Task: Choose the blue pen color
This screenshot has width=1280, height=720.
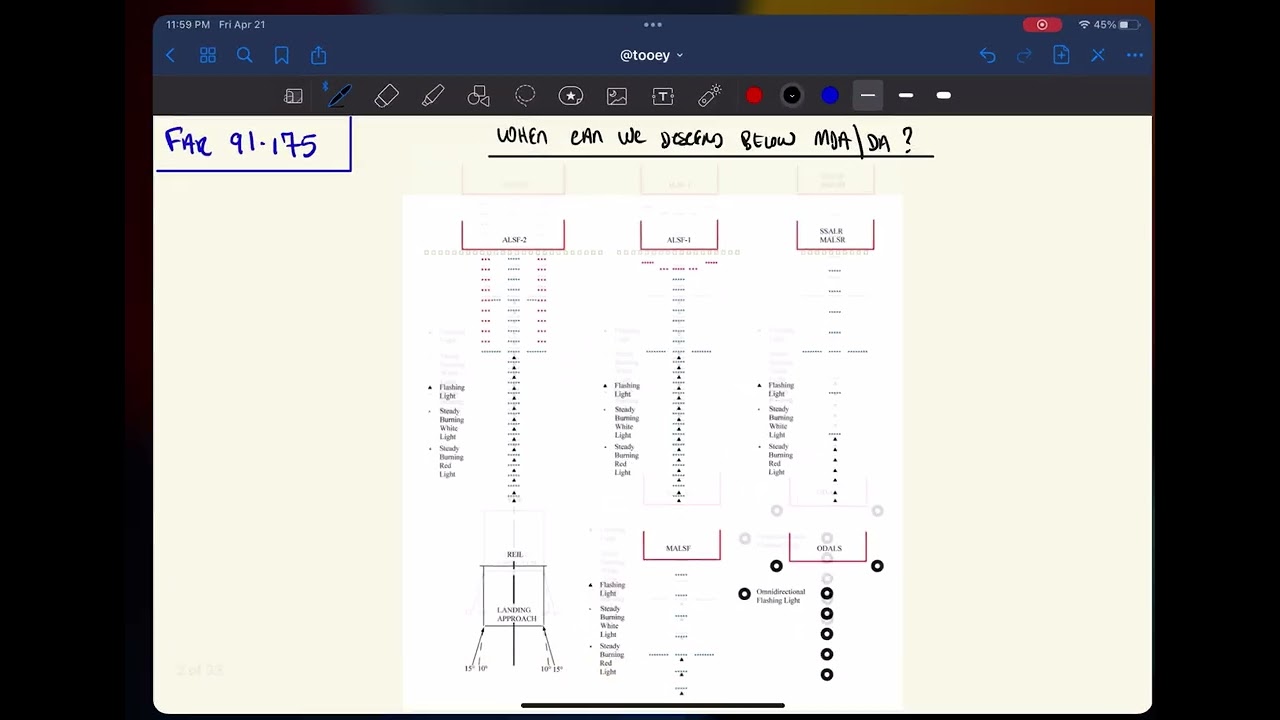Action: [x=830, y=96]
